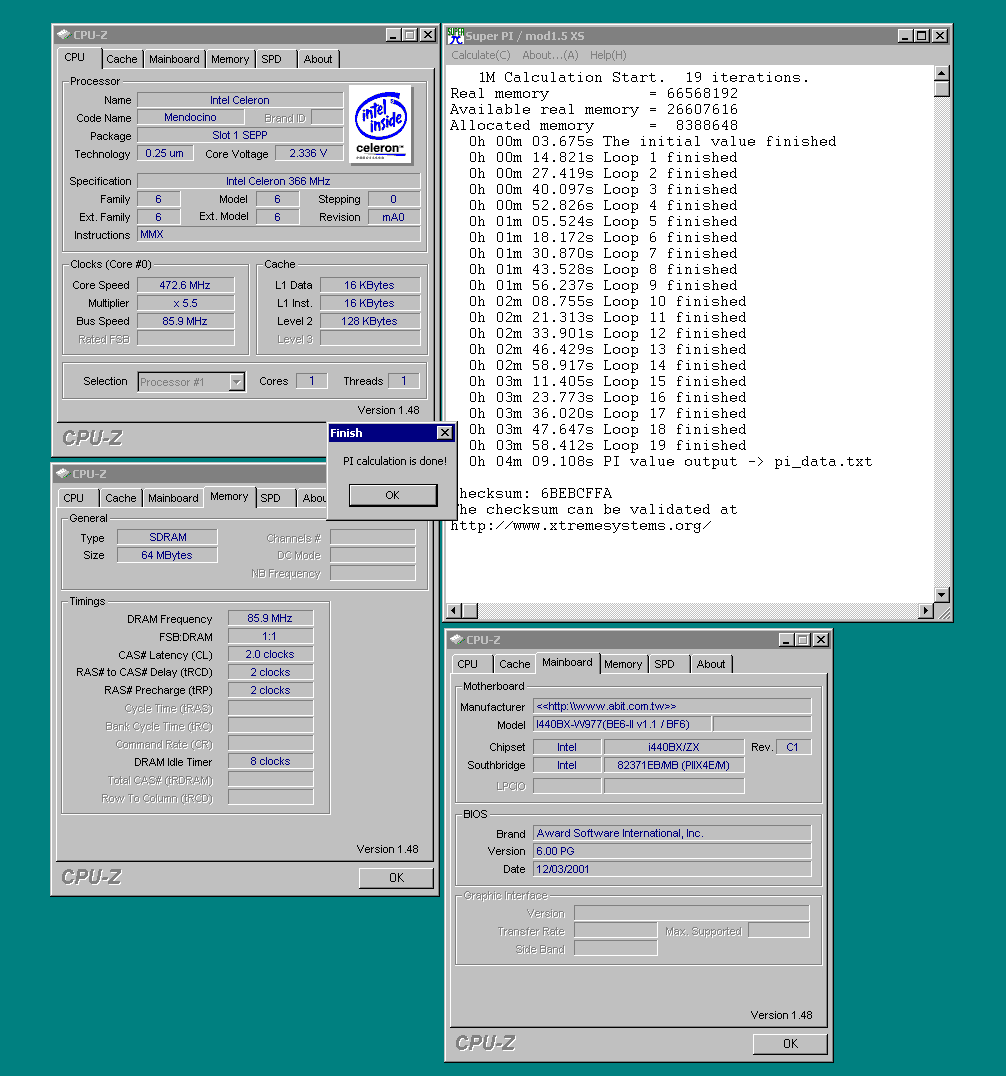This screenshot has width=1006, height=1076.
Task: Open the Cache tab in the top CPU-Z window
Action: coord(121,59)
